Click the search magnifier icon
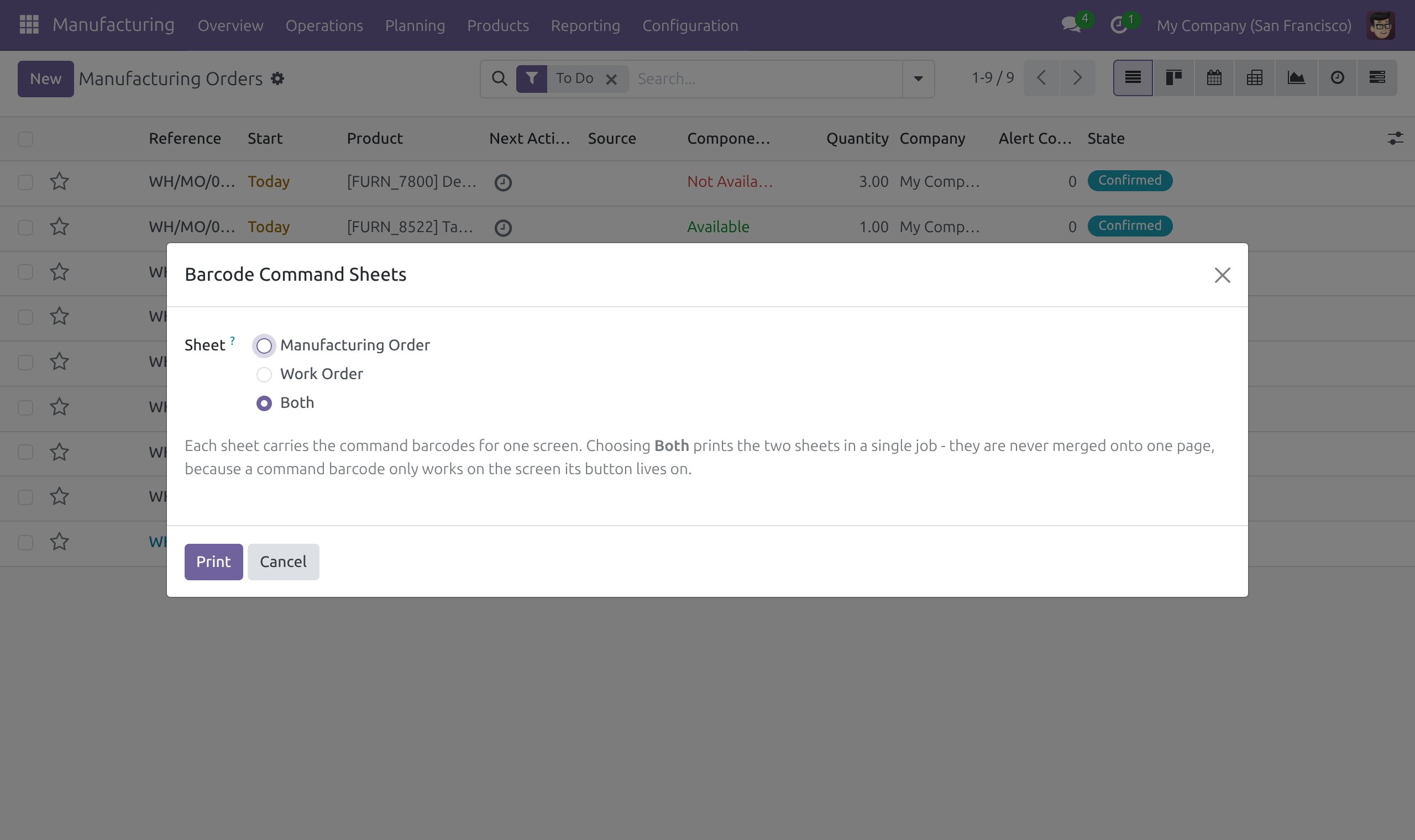Viewport: 1415px width, 840px height. 499,78
